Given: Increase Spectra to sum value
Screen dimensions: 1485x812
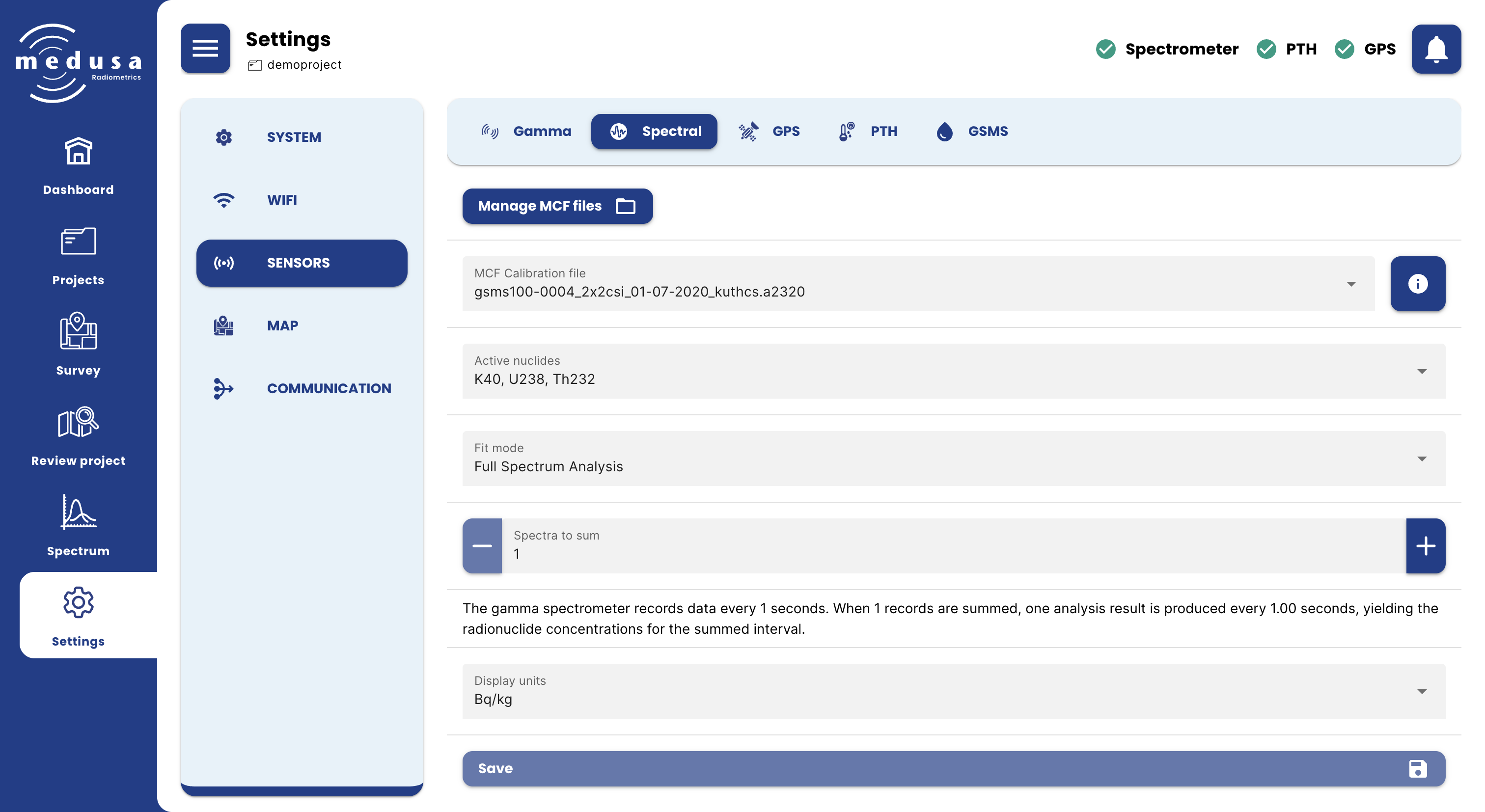Looking at the screenshot, I should [x=1425, y=546].
